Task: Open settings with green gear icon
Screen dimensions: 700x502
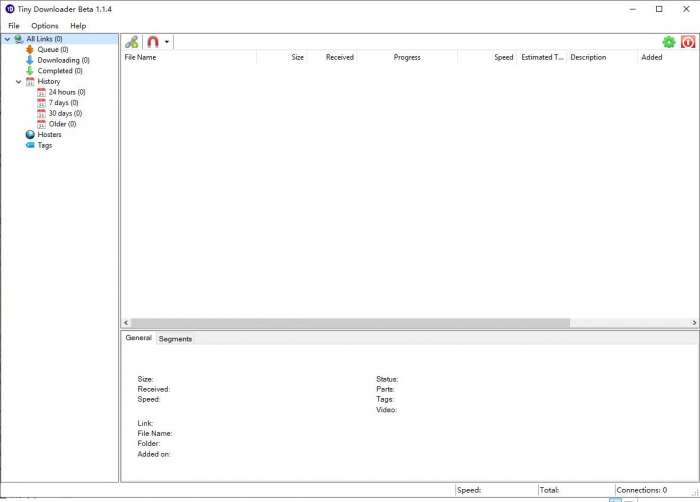Action: click(x=668, y=42)
